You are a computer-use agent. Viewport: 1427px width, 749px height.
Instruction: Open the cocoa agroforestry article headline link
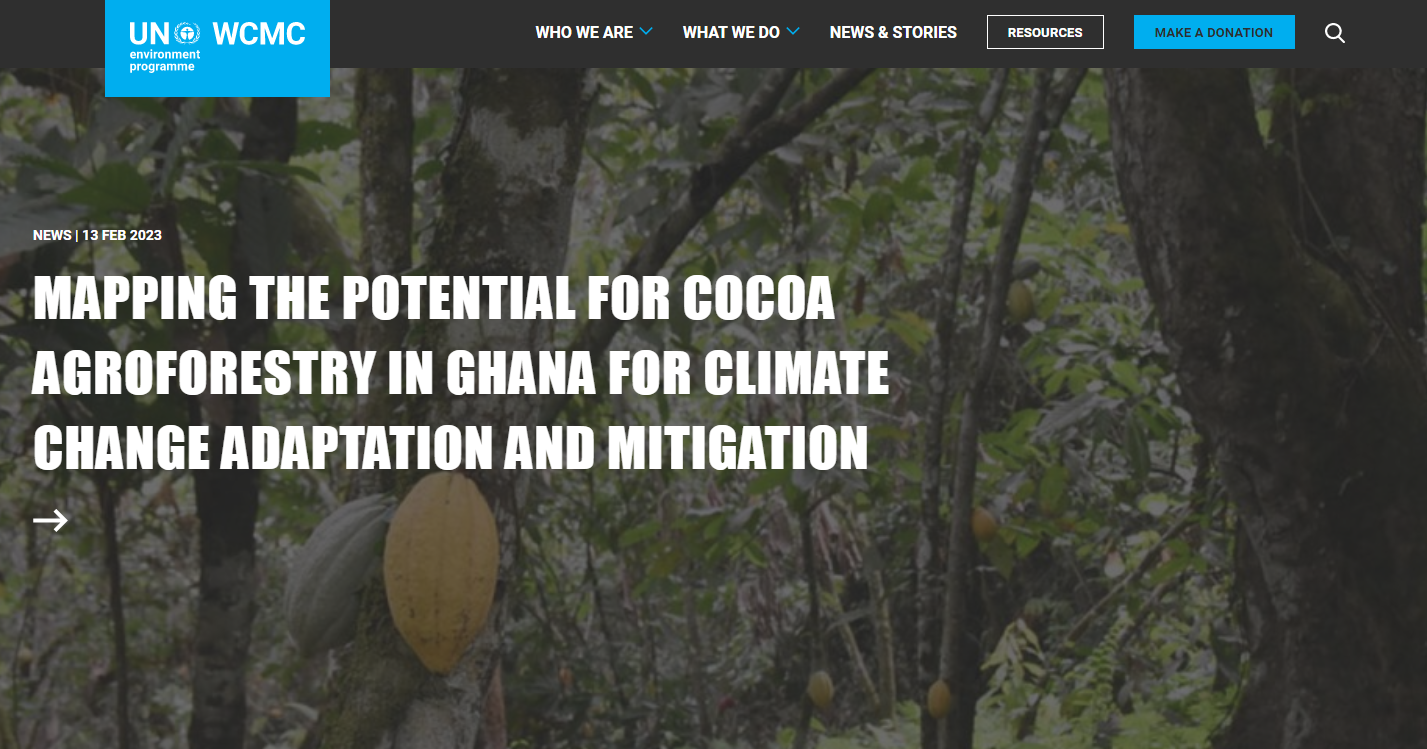pos(461,372)
